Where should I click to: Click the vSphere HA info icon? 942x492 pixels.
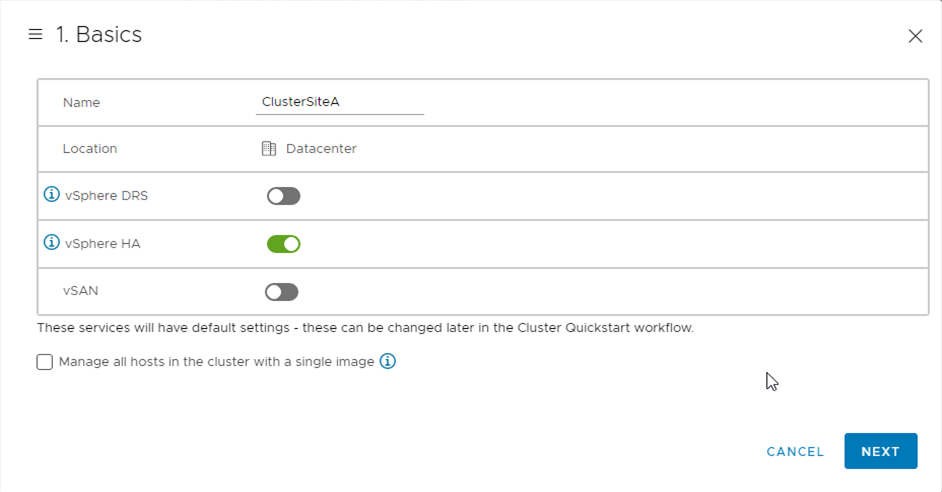pyautogui.click(x=52, y=243)
